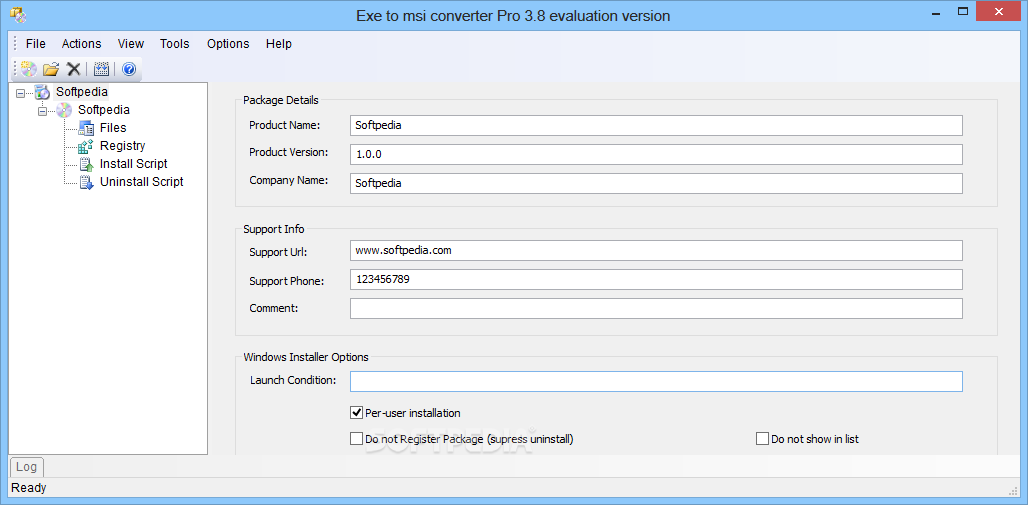Collapse the root Softpedia tree node
Screen dimensions: 1028x505
(21, 93)
